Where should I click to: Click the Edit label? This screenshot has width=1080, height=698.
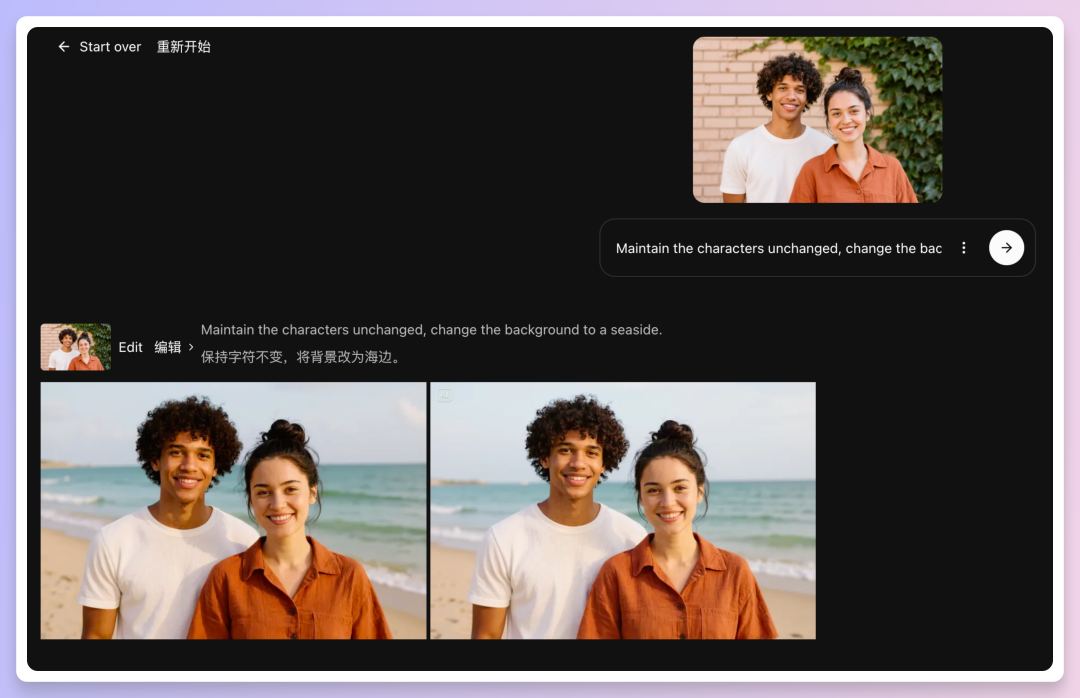point(130,347)
